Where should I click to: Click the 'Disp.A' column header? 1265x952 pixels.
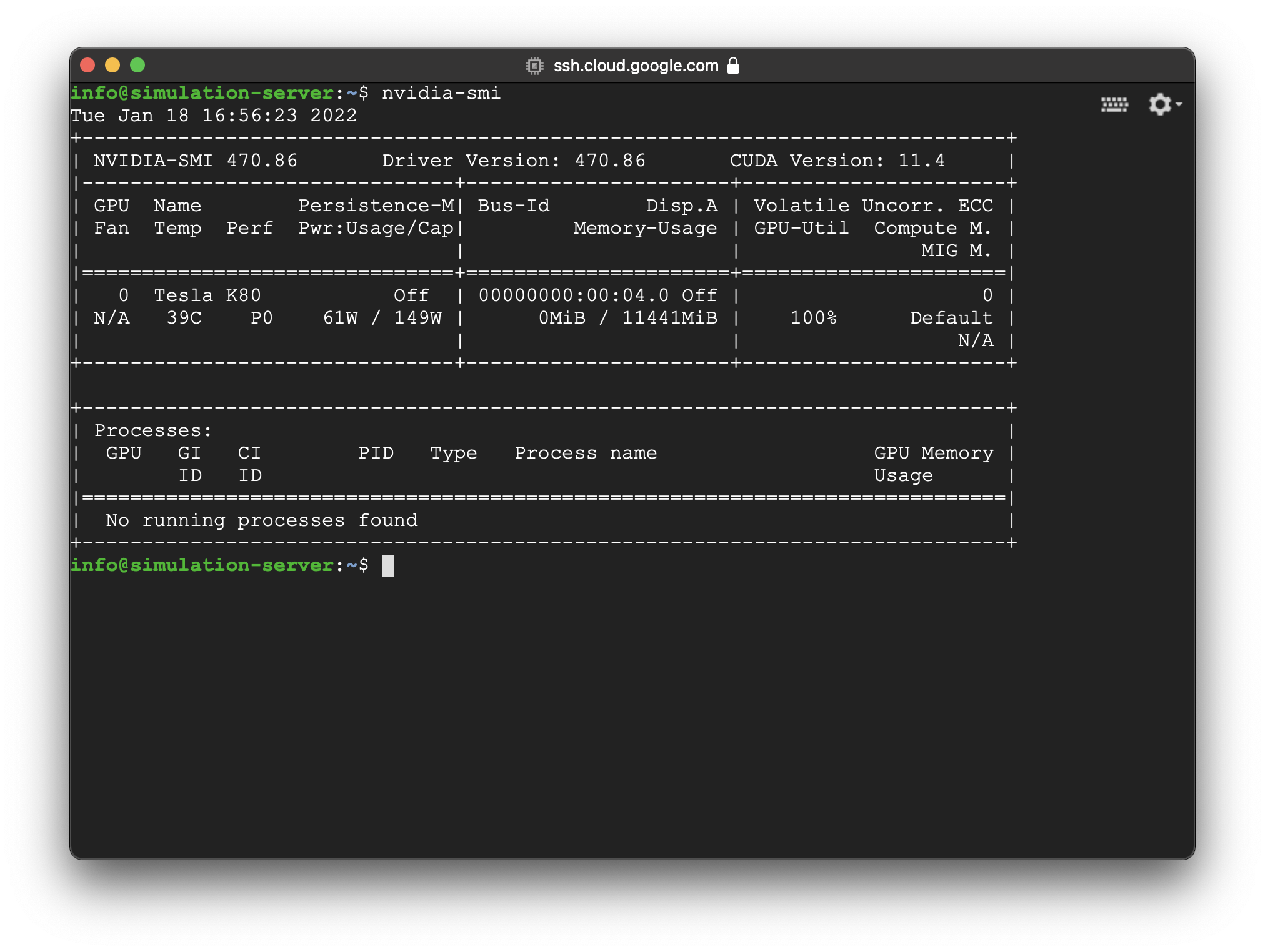tap(682, 206)
